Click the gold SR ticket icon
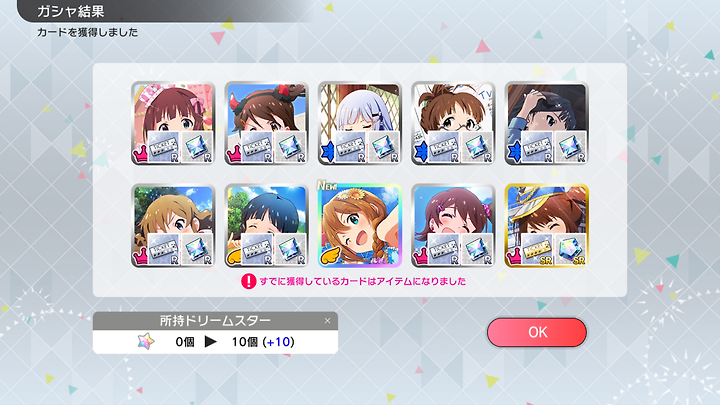The width and height of the screenshot is (720, 405). click(537, 249)
